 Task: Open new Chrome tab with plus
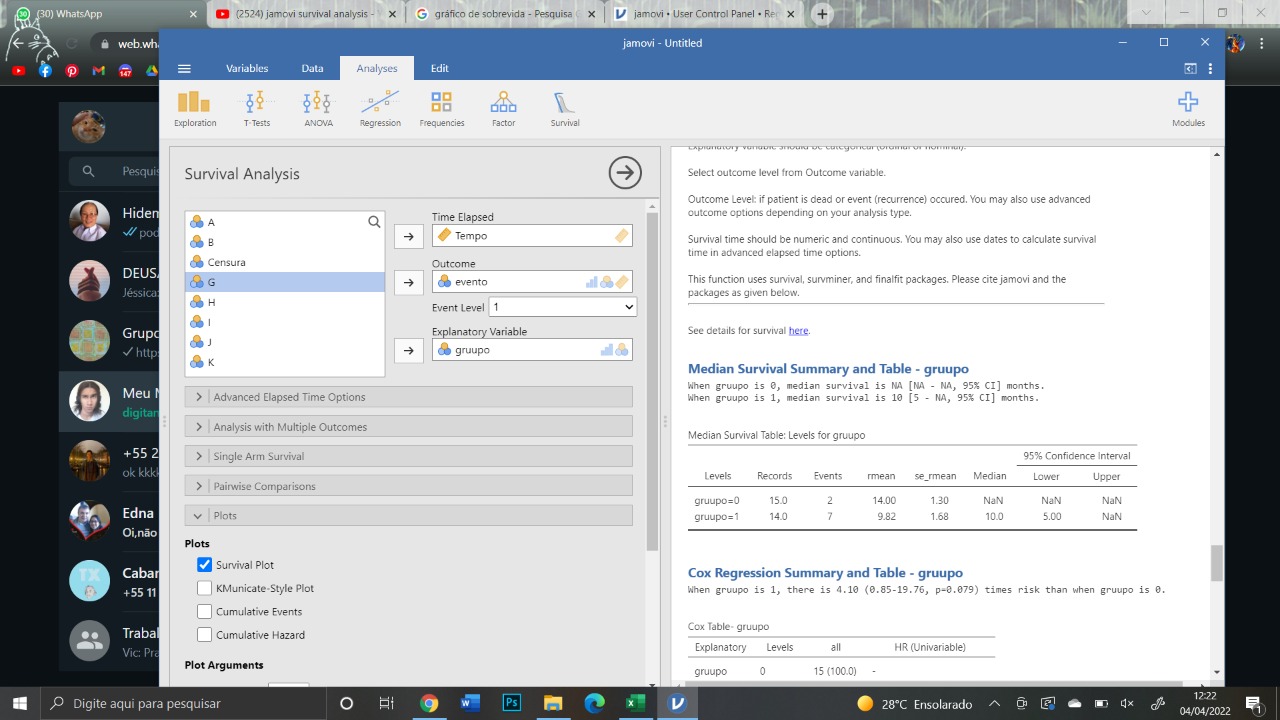(x=822, y=14)
